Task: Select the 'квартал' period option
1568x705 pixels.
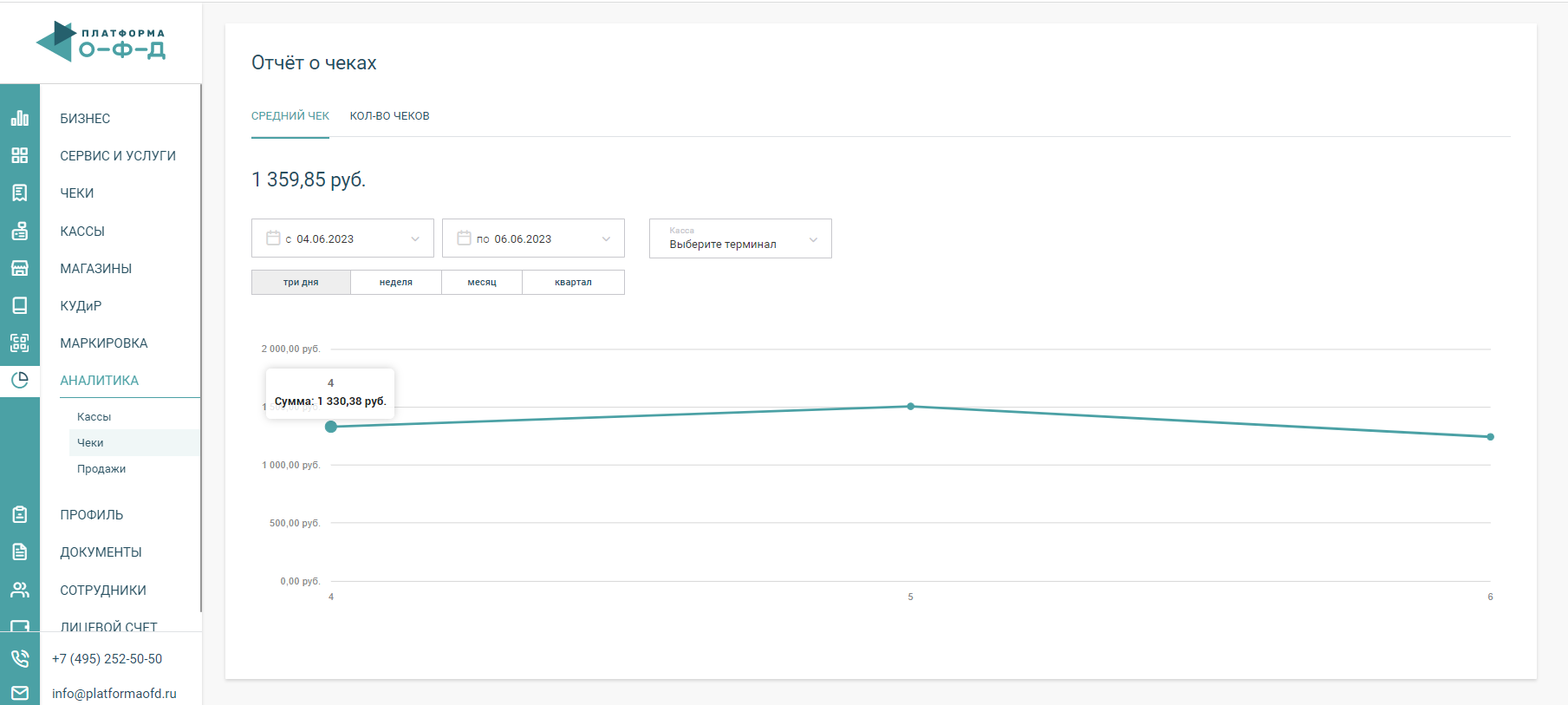Action: coord(573,282)
